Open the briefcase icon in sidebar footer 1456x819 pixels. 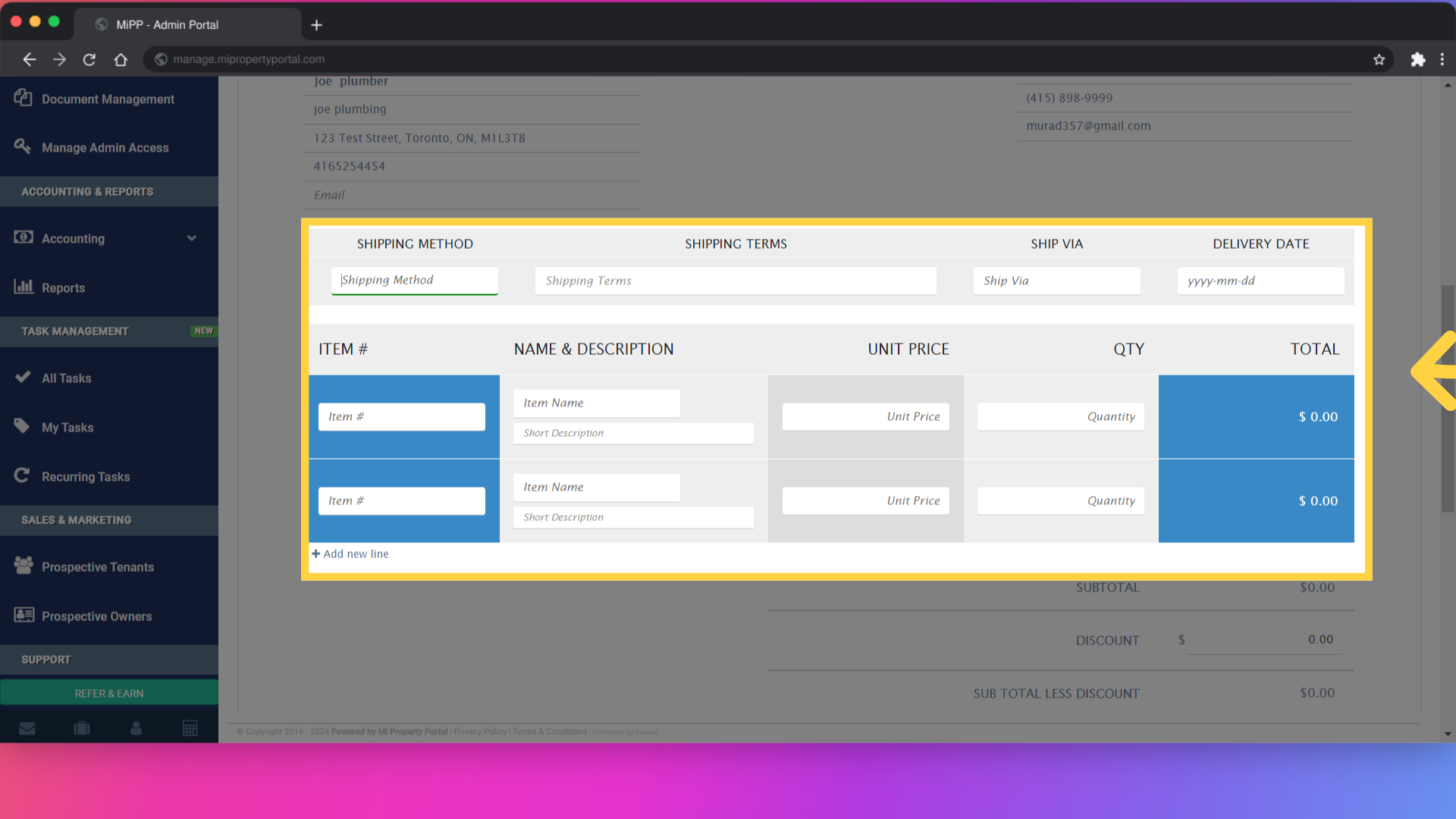pos(82,728)
